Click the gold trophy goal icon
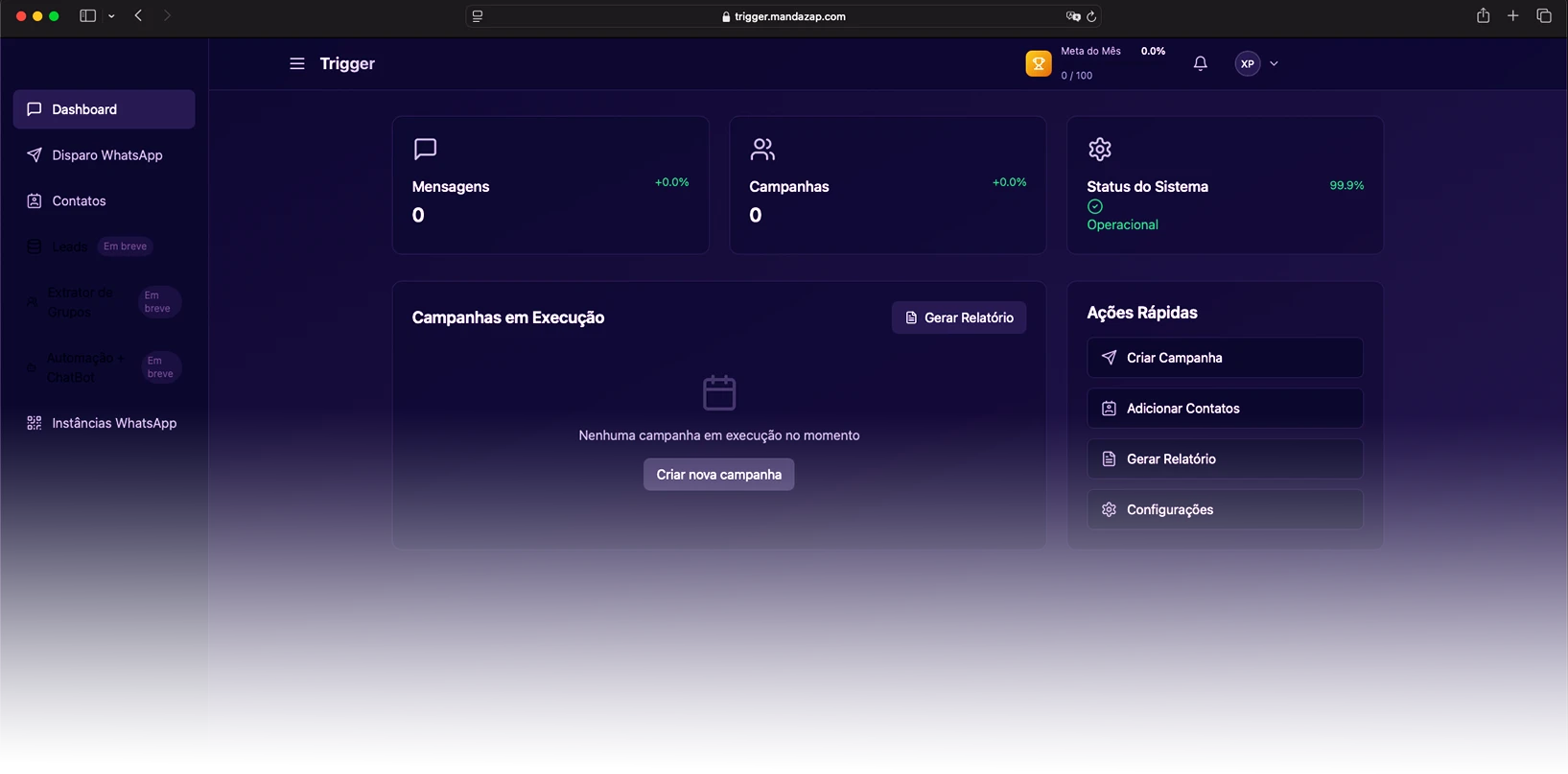The image size is (1568, 774). point(1038,63)
